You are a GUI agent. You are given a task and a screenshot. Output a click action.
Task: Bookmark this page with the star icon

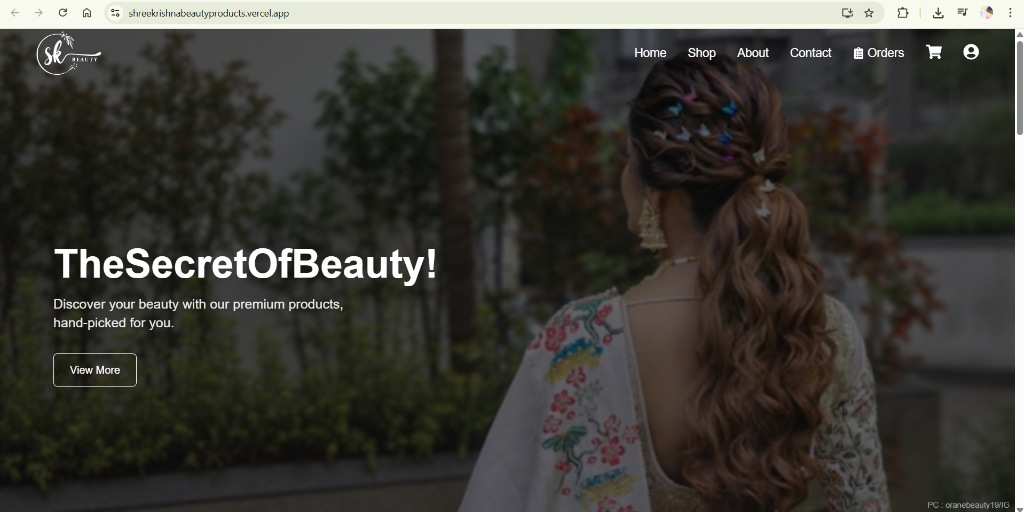869,13
